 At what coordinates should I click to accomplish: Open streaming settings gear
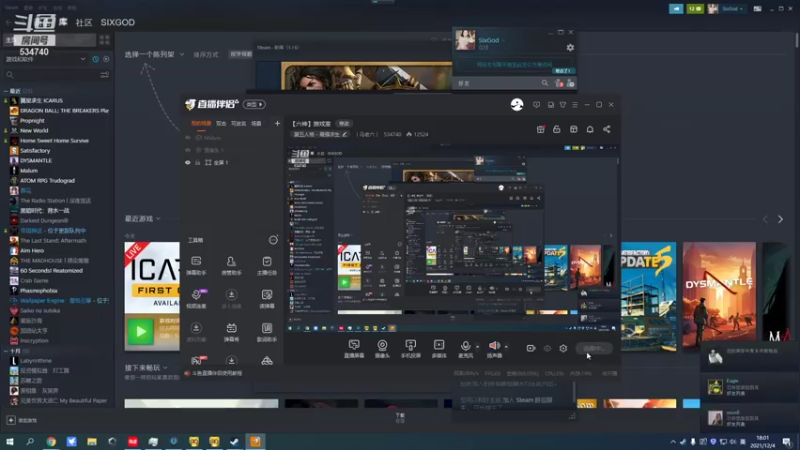point(563,348)
